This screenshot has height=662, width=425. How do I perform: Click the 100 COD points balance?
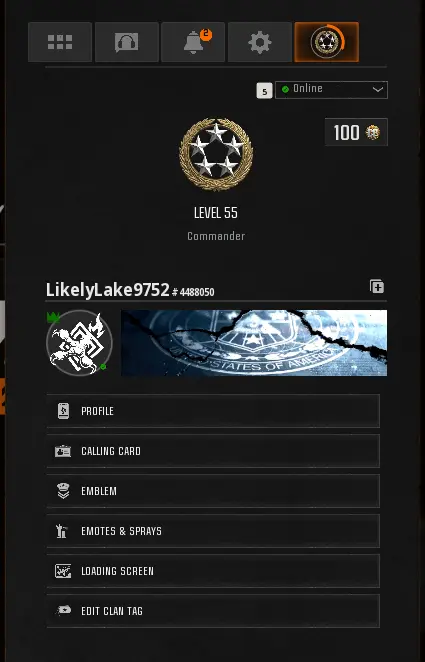point(356,133)
